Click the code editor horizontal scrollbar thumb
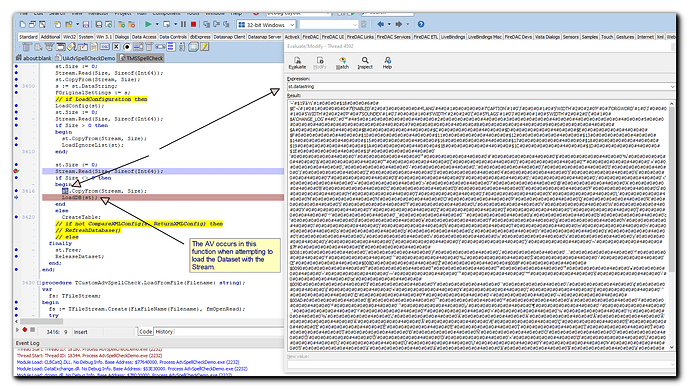Viewport: 690px width, 390px height. tap(40, 321)
